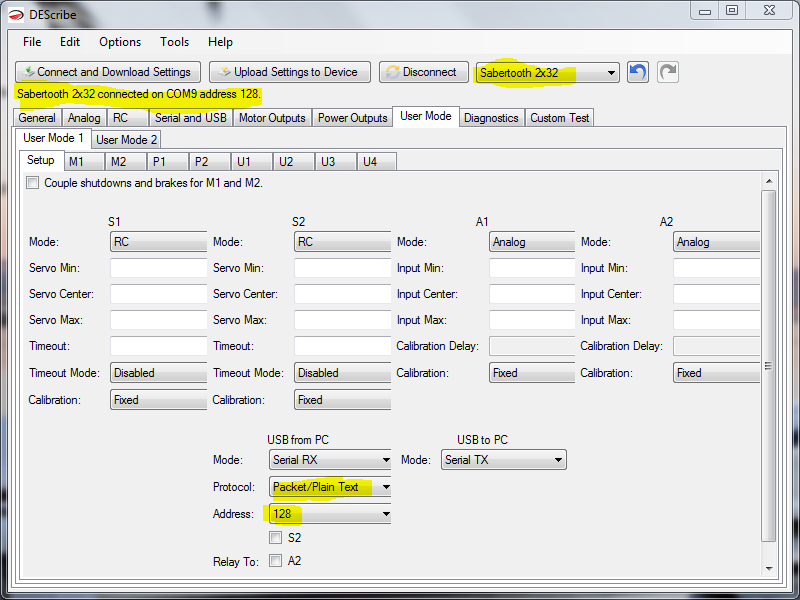Click the scrollbar down arrow
The image size is (800, 600).
[x=769, y=568]
